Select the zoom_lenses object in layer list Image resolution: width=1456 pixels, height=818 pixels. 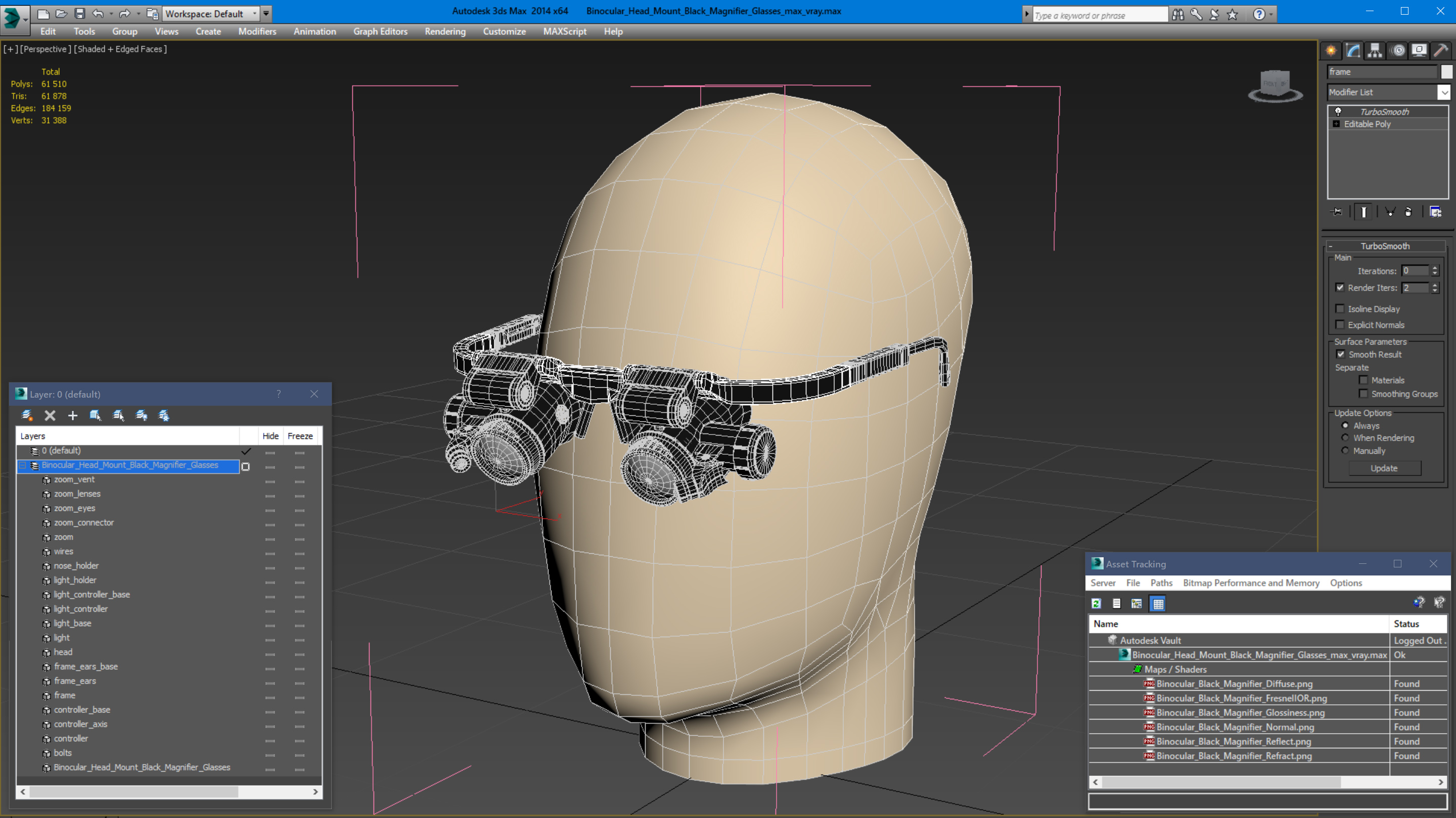pyautogui.click(x=77, y=494)
